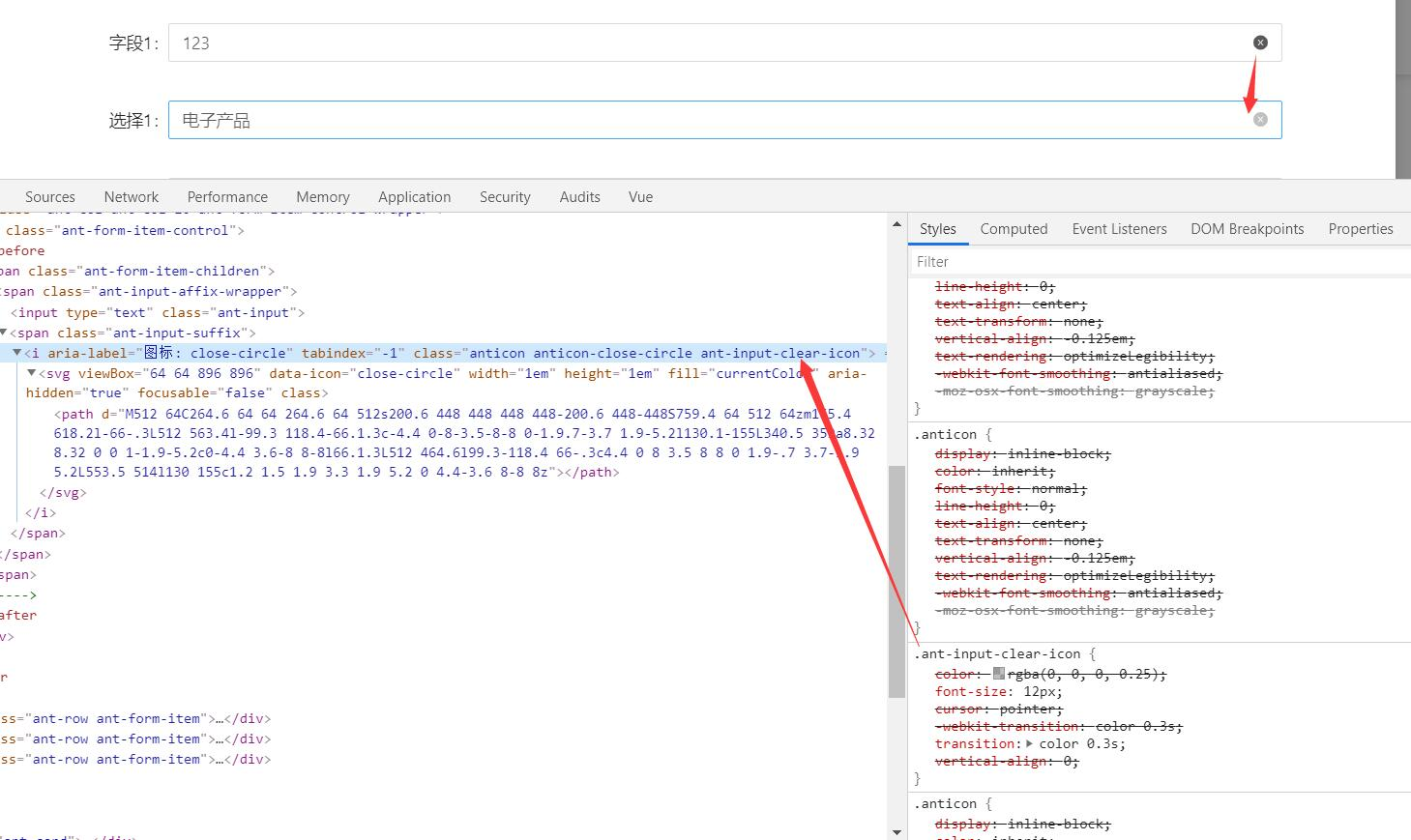The image size is (1411, 840).
Task: Select the Sources panel
Action: 49,196
